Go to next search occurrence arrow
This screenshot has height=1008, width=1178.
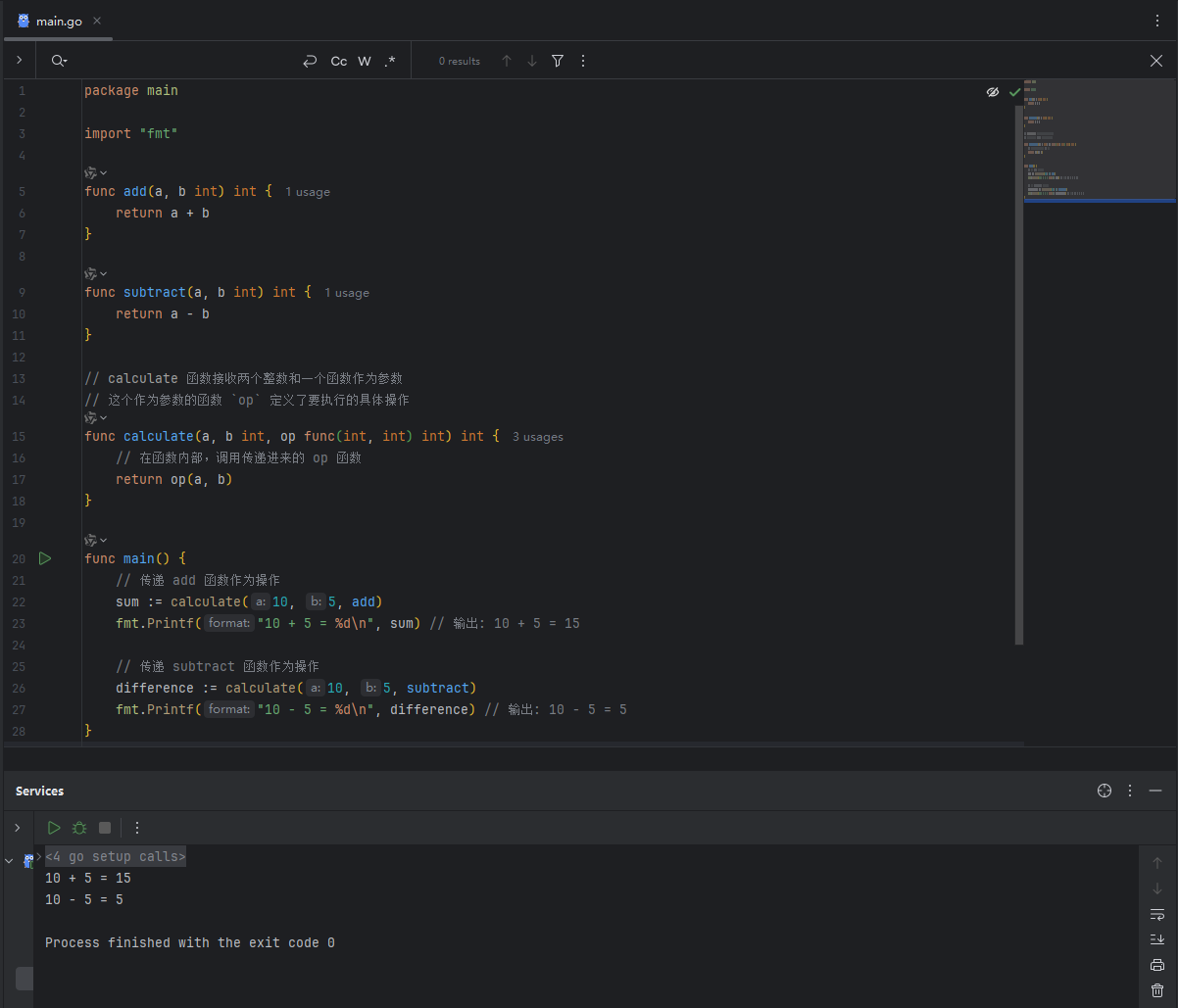pyautogui.click(x=532, y=61)
